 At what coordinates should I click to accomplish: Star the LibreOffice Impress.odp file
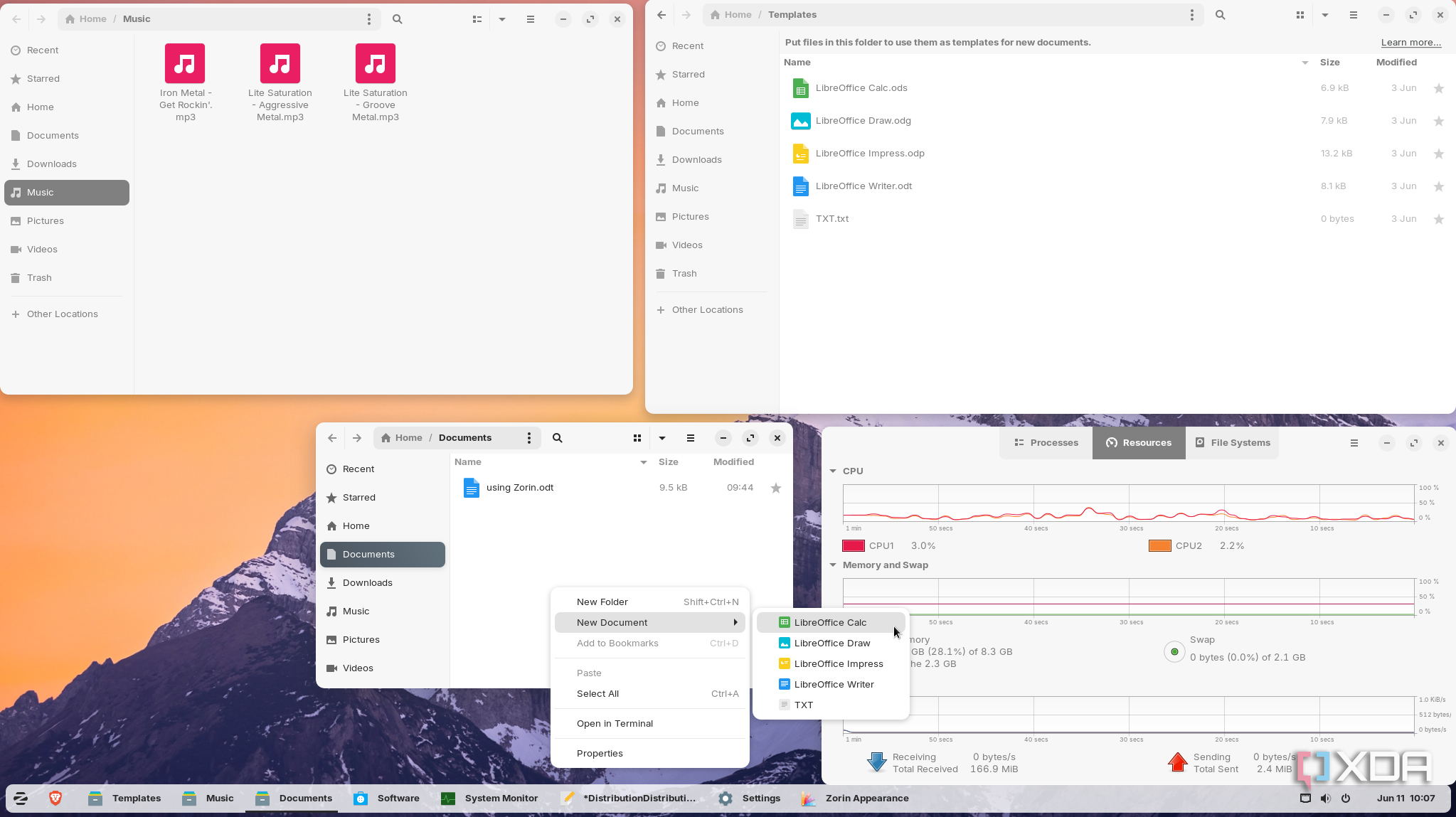[1439, 154]
